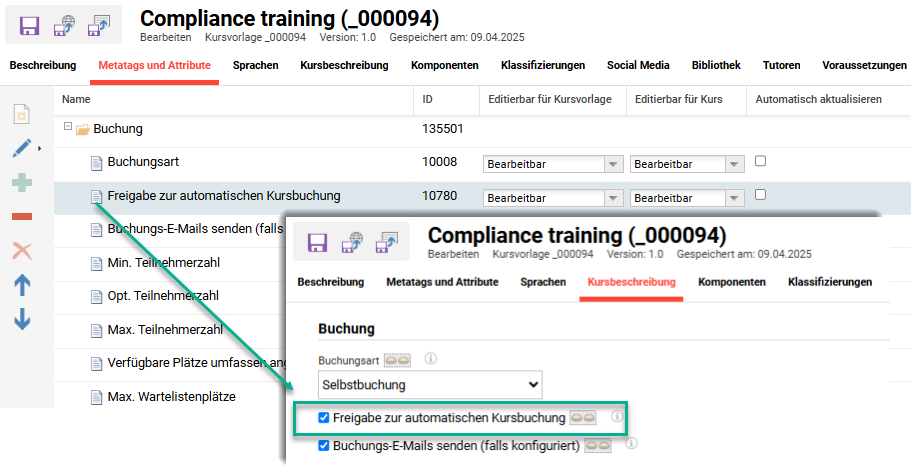
Task: Click the save and publish globe icon
Action: click(x=64, y=25)
